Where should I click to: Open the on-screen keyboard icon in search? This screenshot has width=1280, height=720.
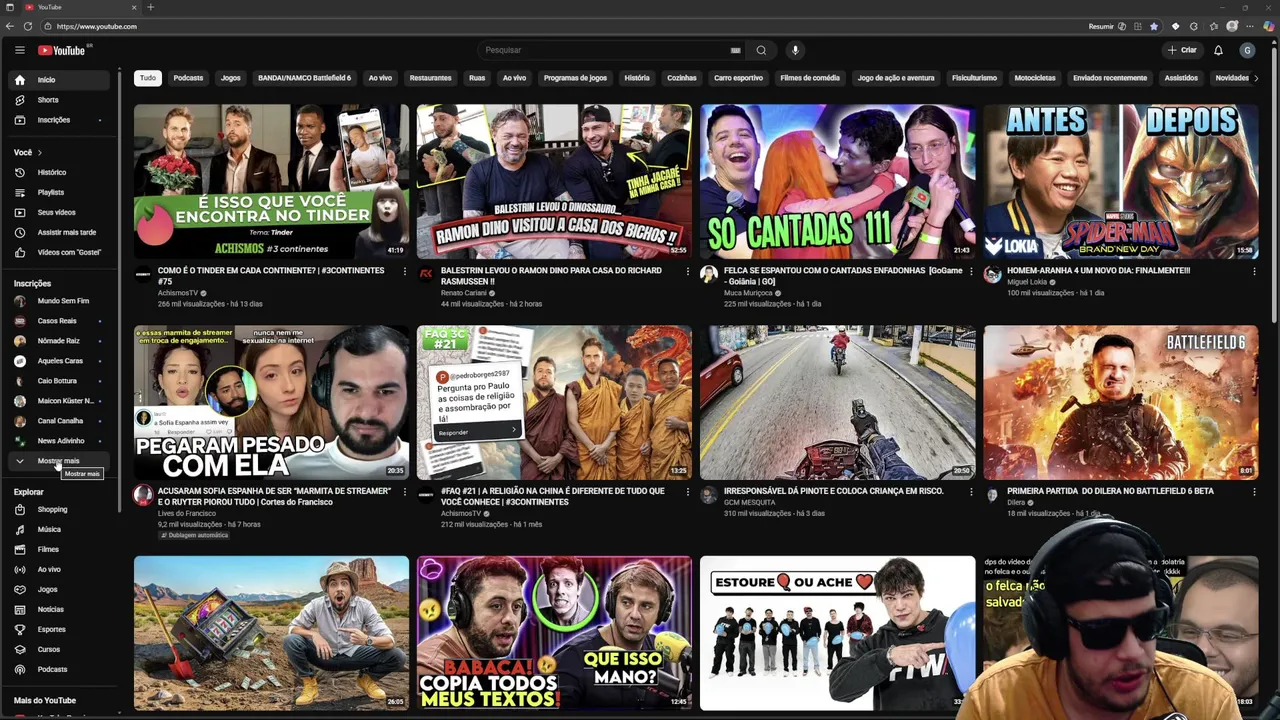point(735,50)
